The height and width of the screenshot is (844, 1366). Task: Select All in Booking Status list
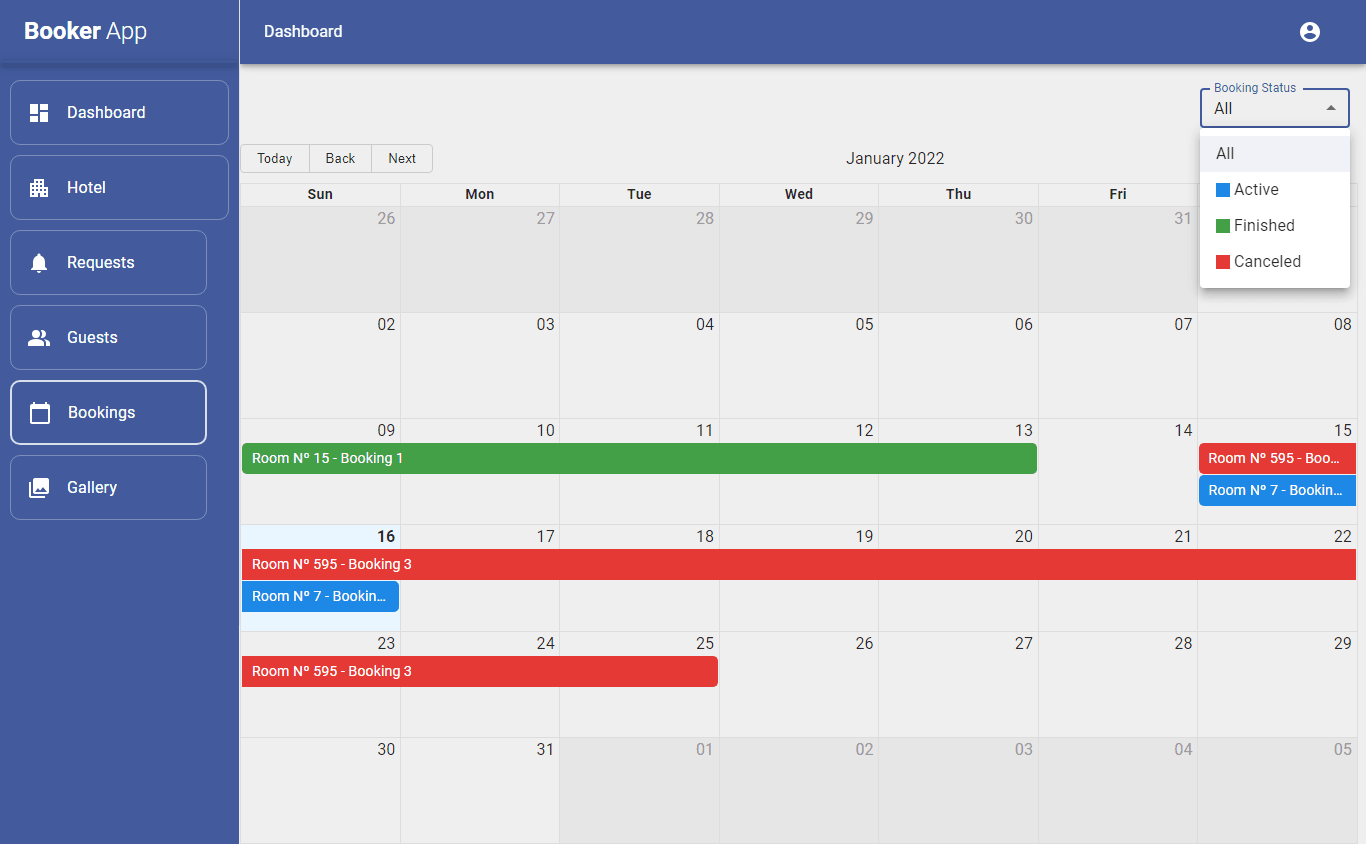point(1225,154)
